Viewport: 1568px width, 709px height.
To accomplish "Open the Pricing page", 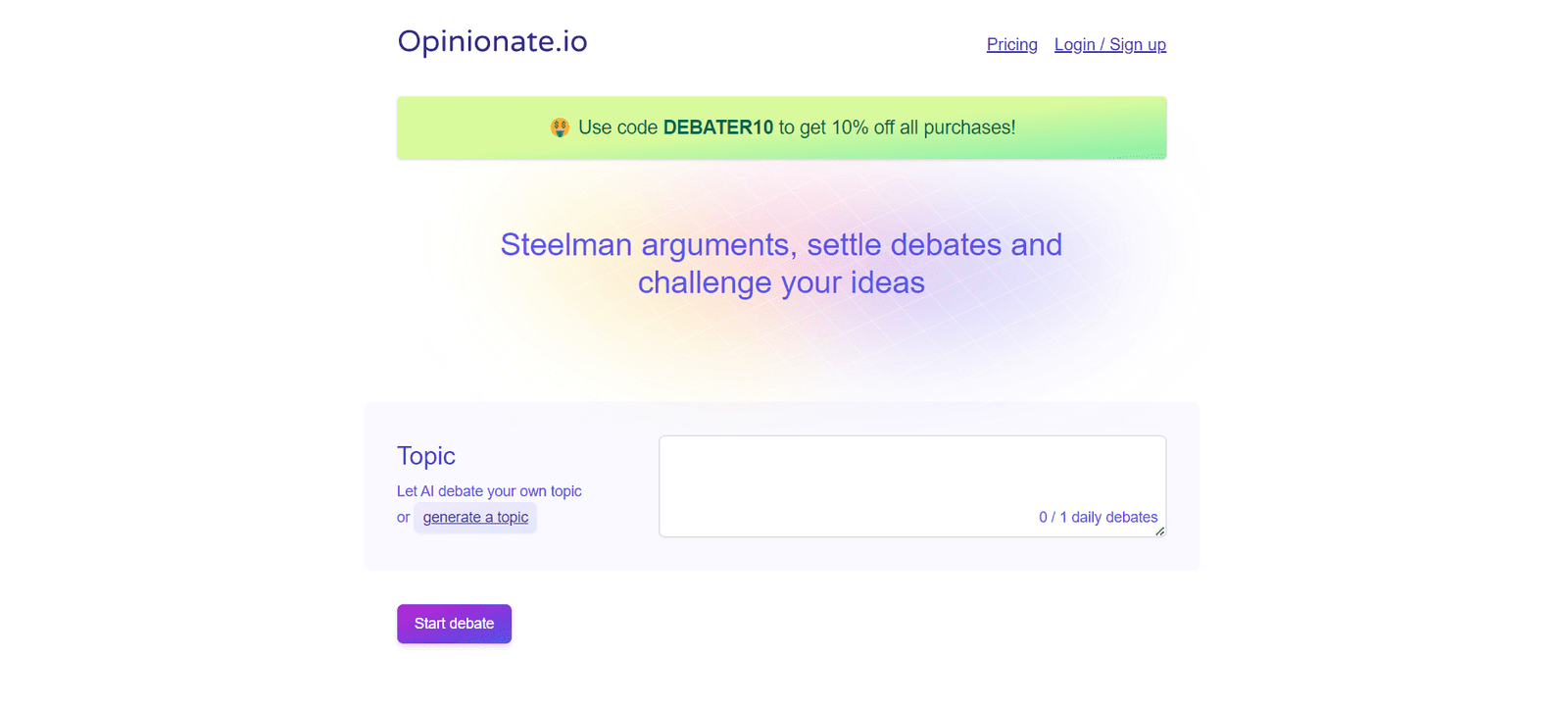I will click(x=1011, y=45).
